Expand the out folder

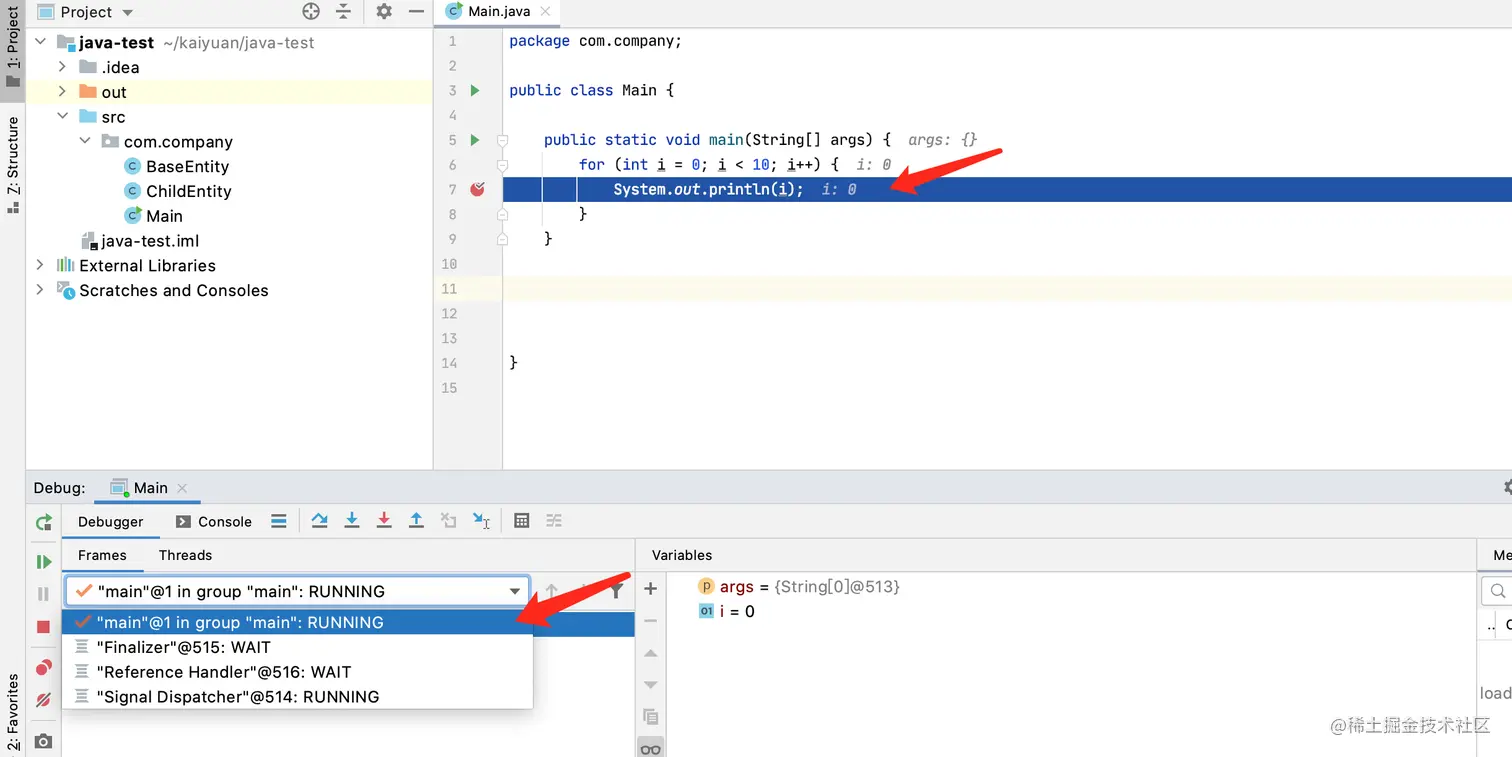62,92
